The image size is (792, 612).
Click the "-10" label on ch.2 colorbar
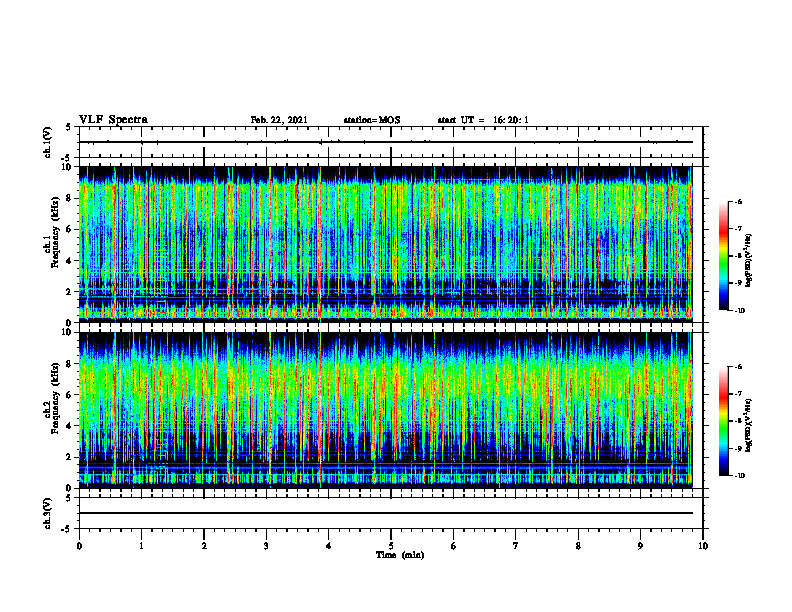(739, 476)
